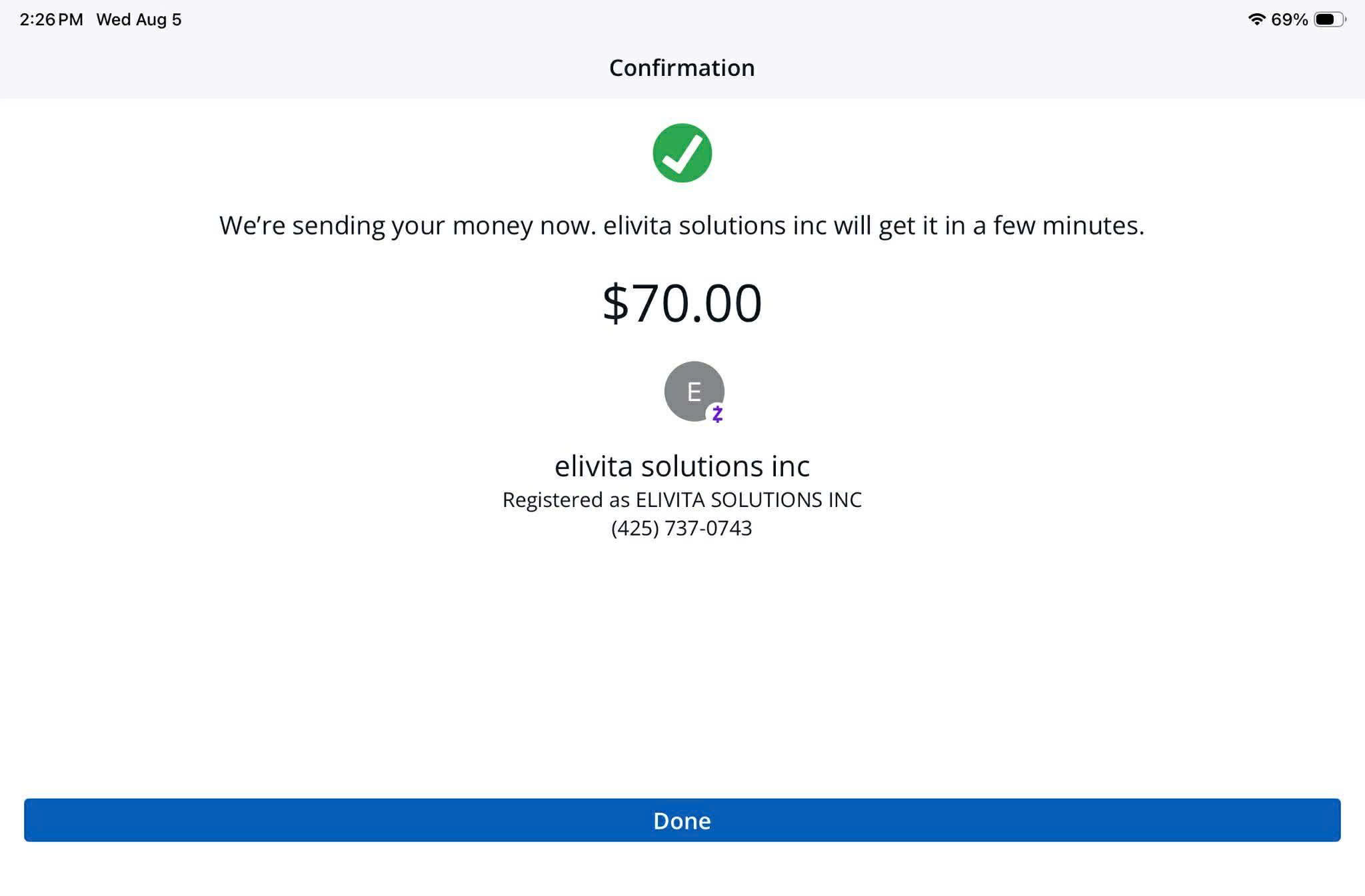
Task: Click the dollar sign of the amount
Action: click(615, 303)
